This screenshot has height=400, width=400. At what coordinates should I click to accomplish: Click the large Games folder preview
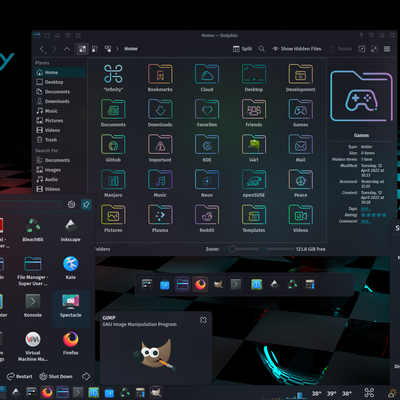point(361,96)
